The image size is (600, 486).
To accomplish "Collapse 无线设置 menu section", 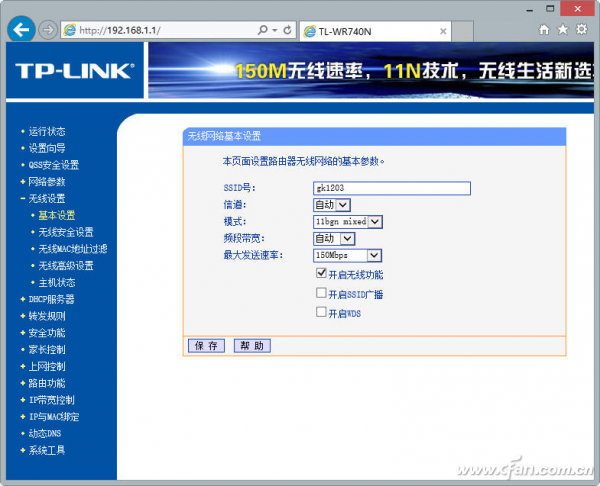I will point(47,199).
